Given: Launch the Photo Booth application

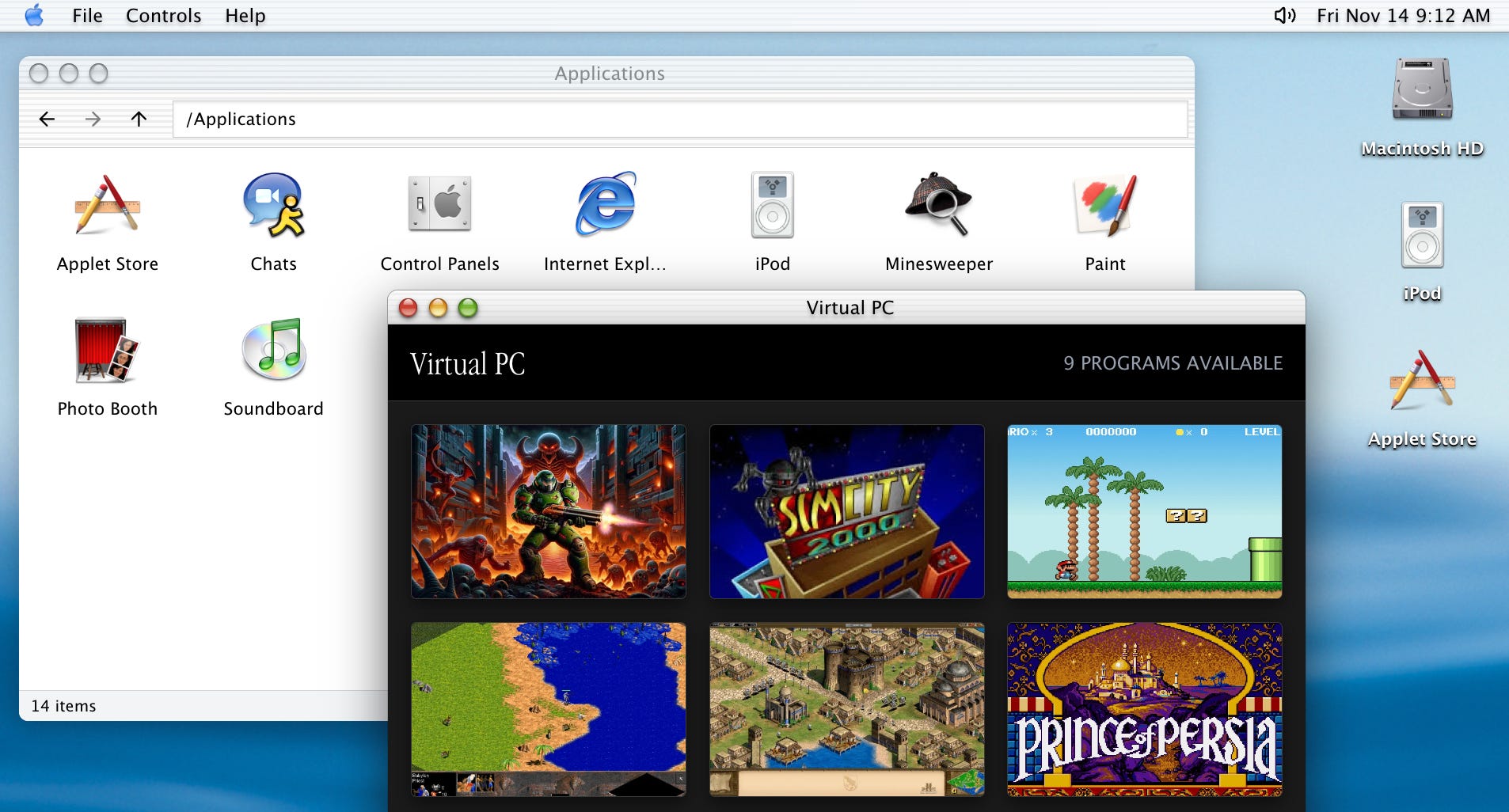Looking at the screenshot, I should click(107, 350).
